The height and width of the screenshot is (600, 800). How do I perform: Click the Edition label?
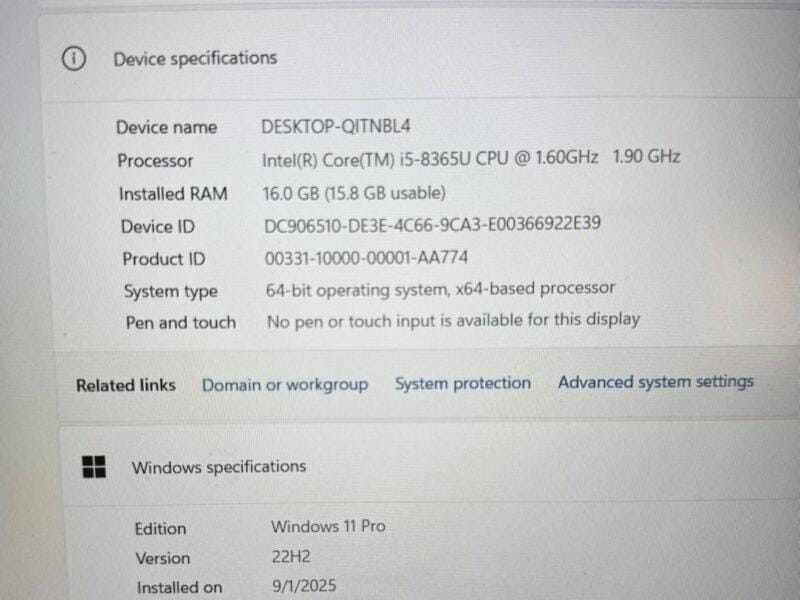(x=160, y=529)
